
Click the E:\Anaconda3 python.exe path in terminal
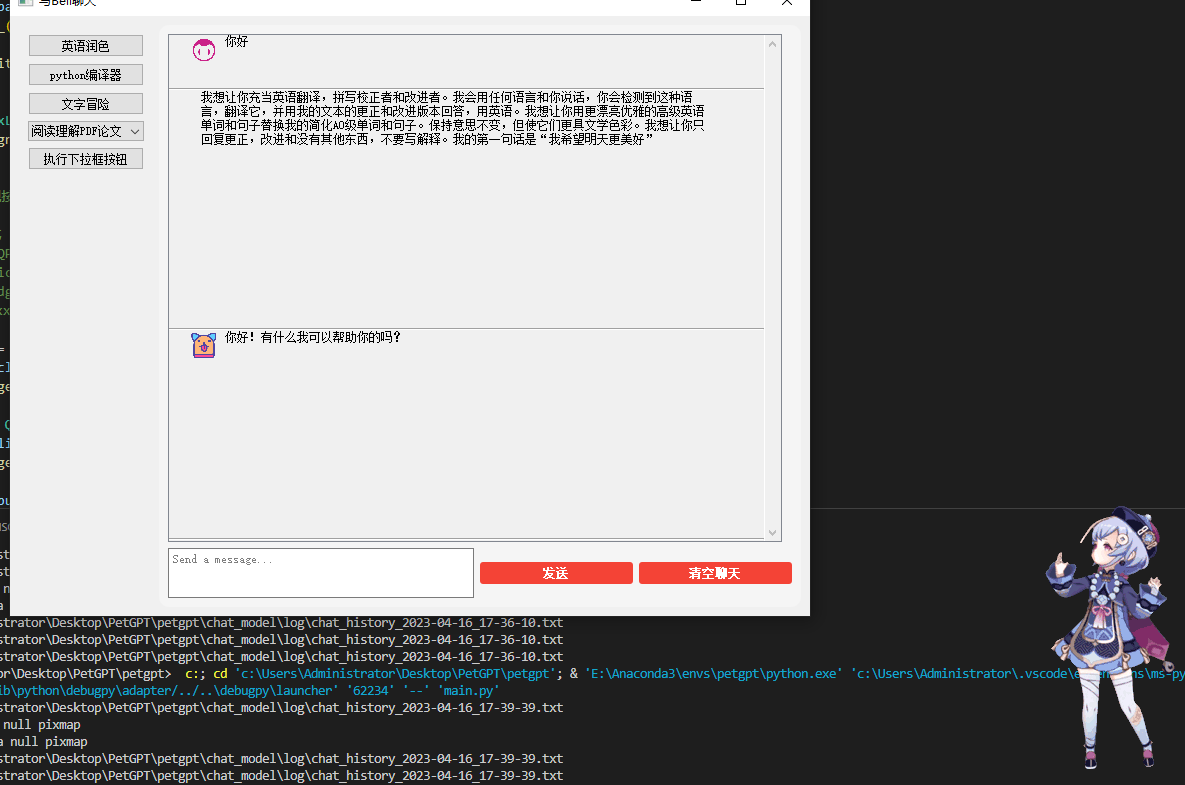pyautogui.click(x=713, y=673)
